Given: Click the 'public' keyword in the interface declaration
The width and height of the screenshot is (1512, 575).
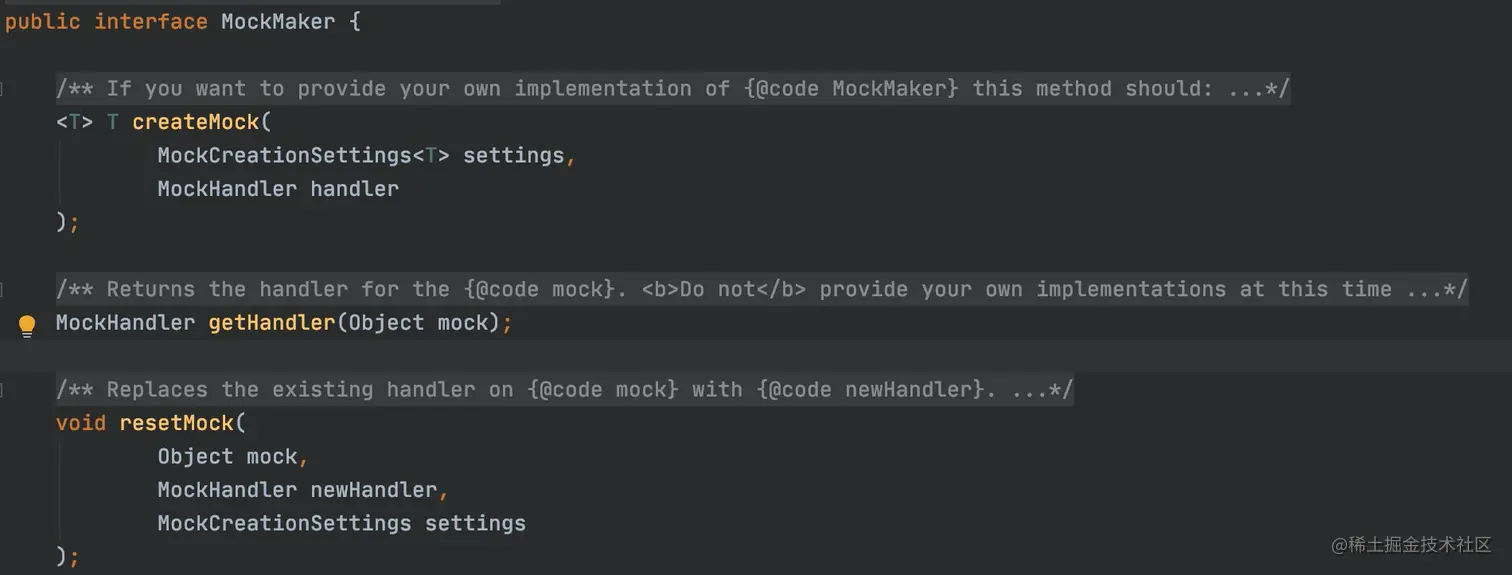Looking at the screenshot, I should coord(43,22).
